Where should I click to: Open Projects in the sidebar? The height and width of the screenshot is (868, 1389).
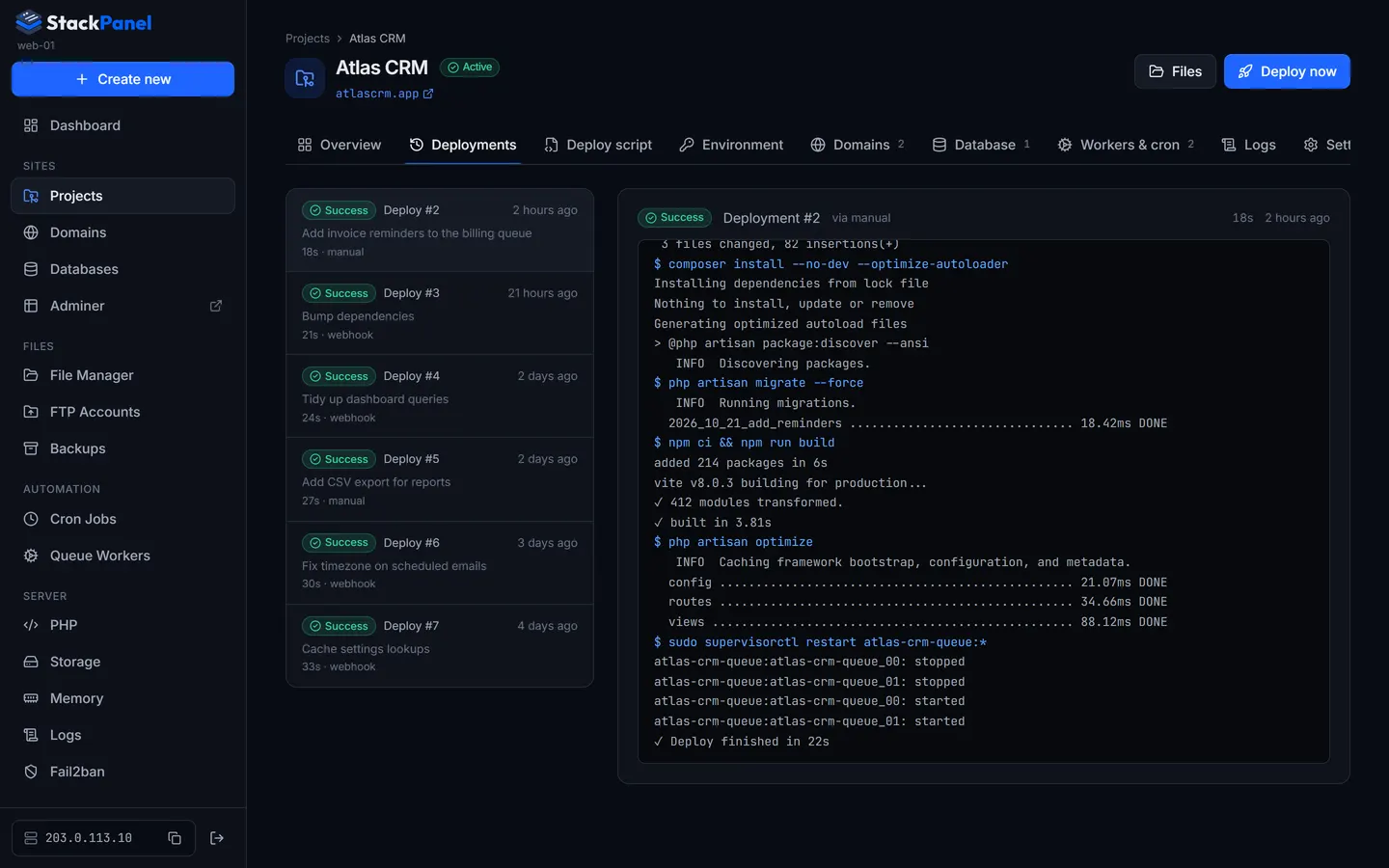(x=123, y=196)
